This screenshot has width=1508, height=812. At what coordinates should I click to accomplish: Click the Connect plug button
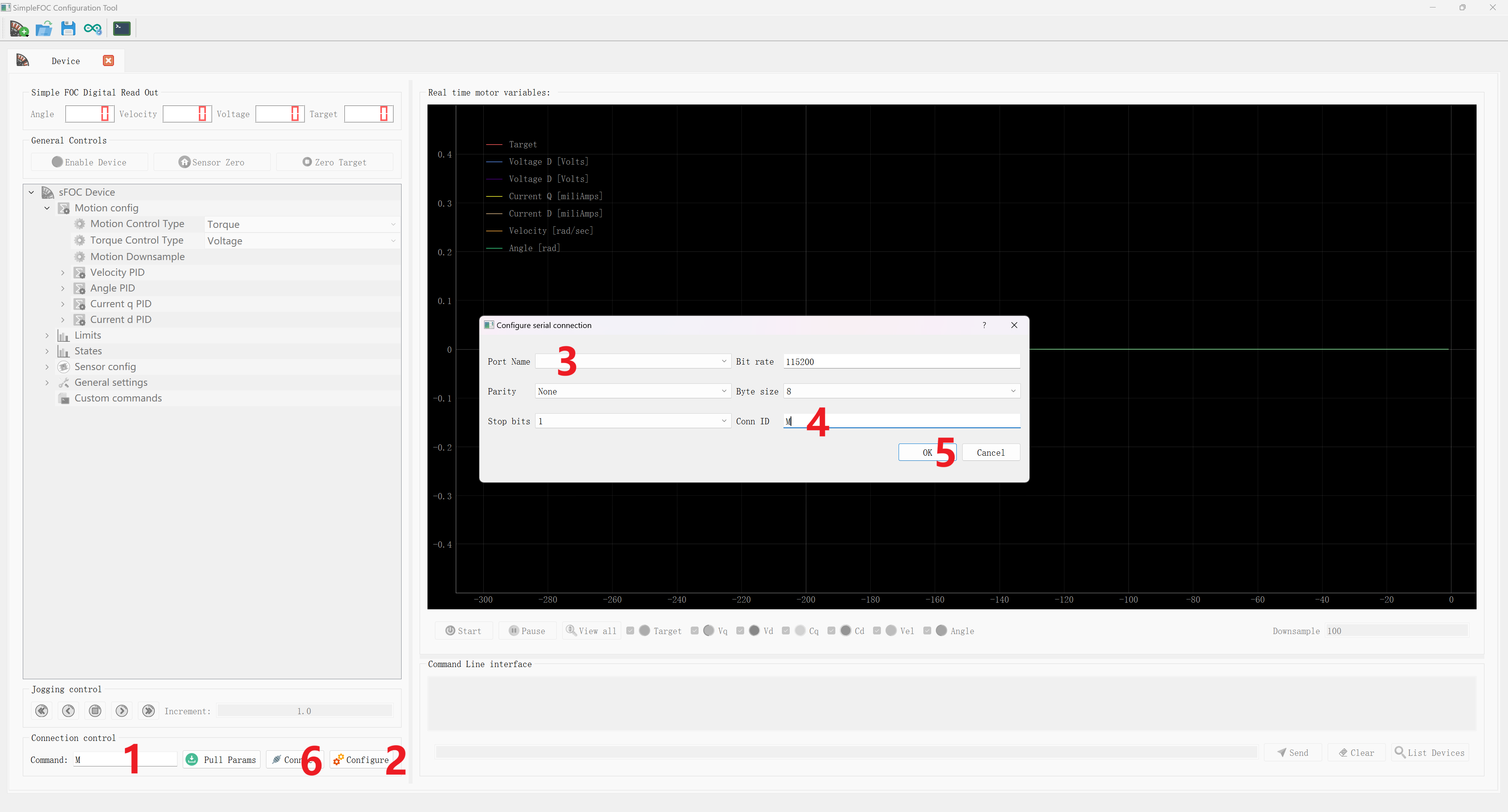pos(294,759)
